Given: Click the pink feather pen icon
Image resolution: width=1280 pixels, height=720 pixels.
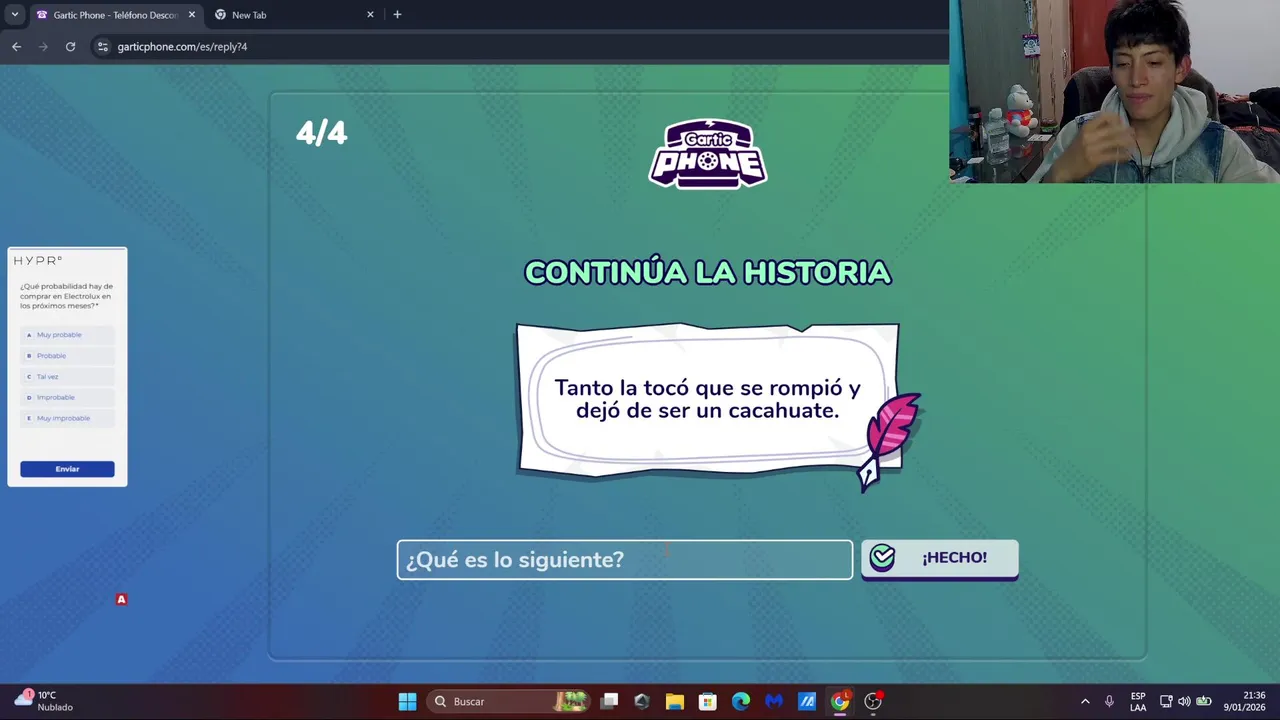Looking at the screenshot, I should click(x=888, y=440).
